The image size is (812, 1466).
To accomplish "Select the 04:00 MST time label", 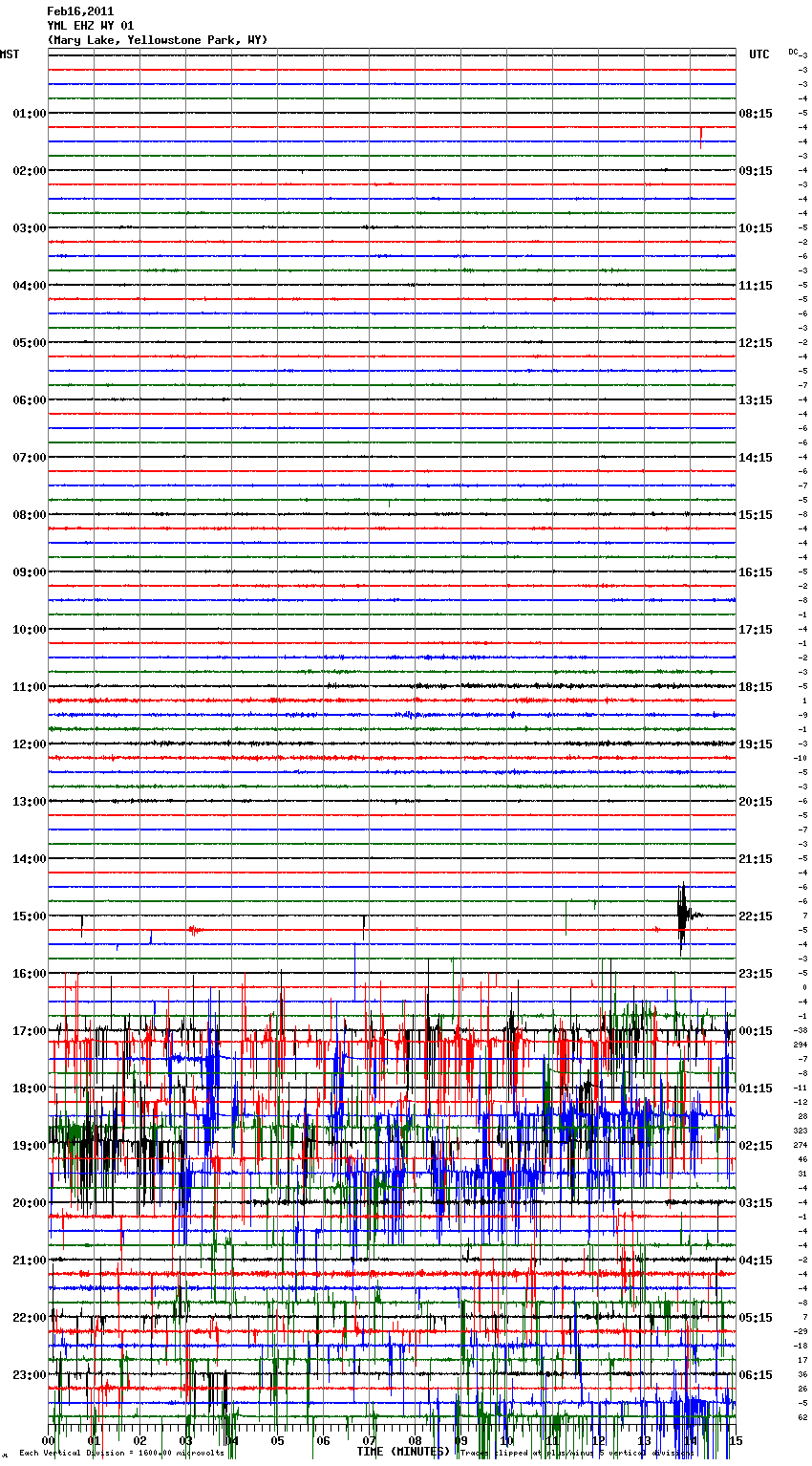I will [29, 286].
